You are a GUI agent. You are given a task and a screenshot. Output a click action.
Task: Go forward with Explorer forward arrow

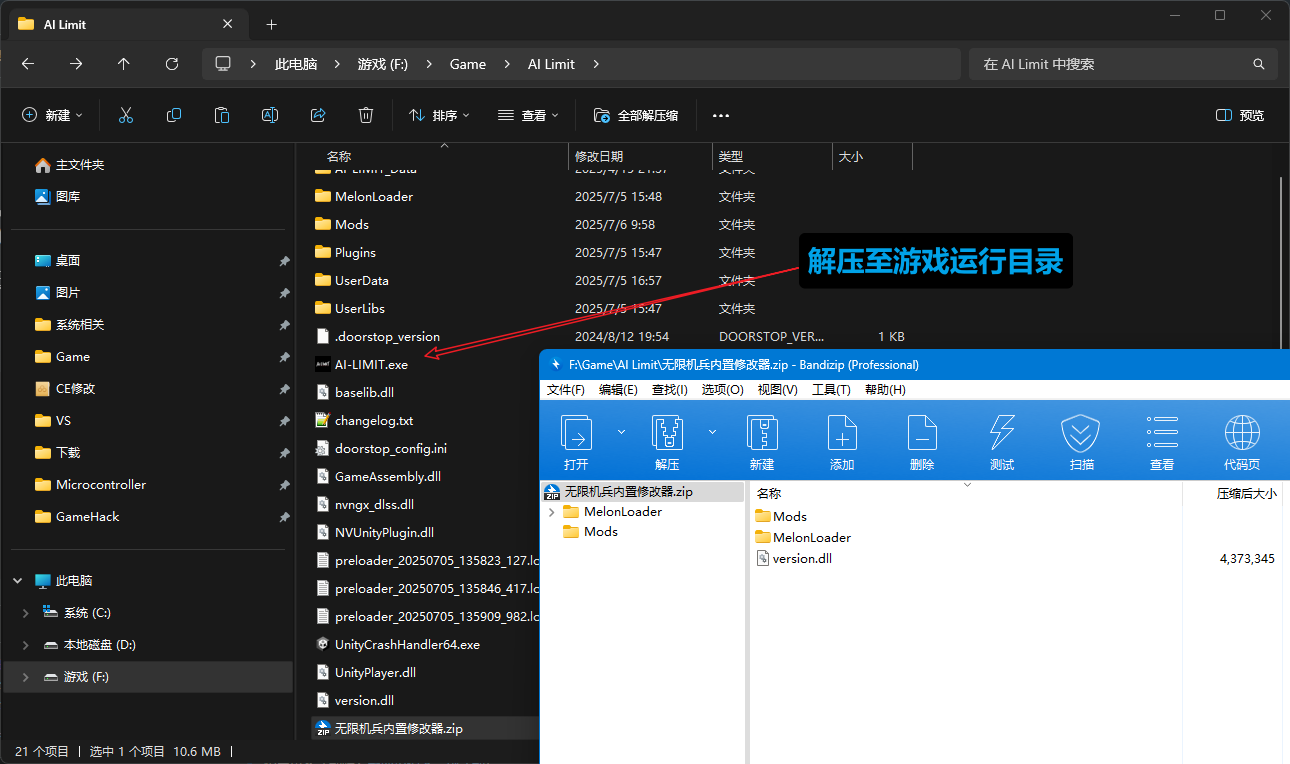76,64
